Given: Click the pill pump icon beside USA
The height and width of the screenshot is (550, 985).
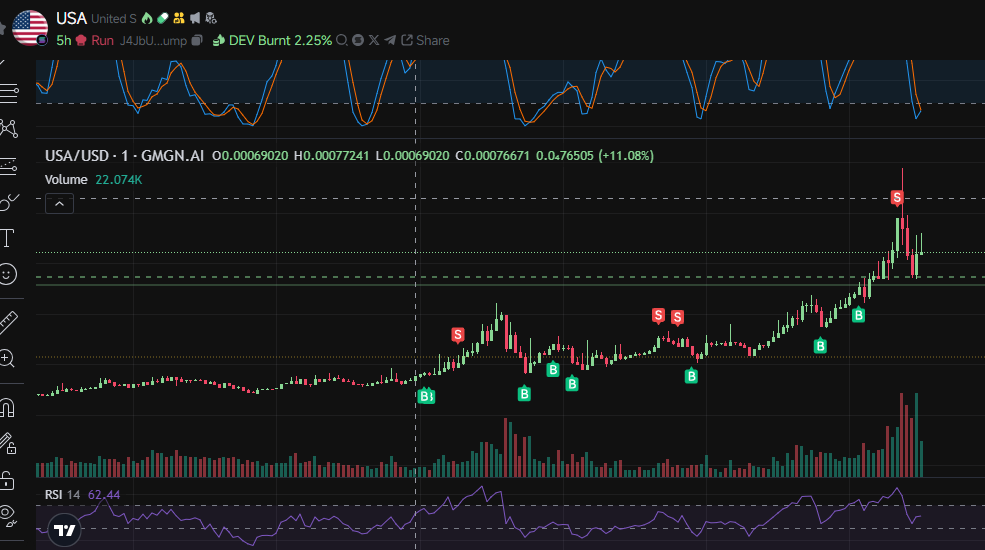Looking at the screenshot, I should pos(163,18).
